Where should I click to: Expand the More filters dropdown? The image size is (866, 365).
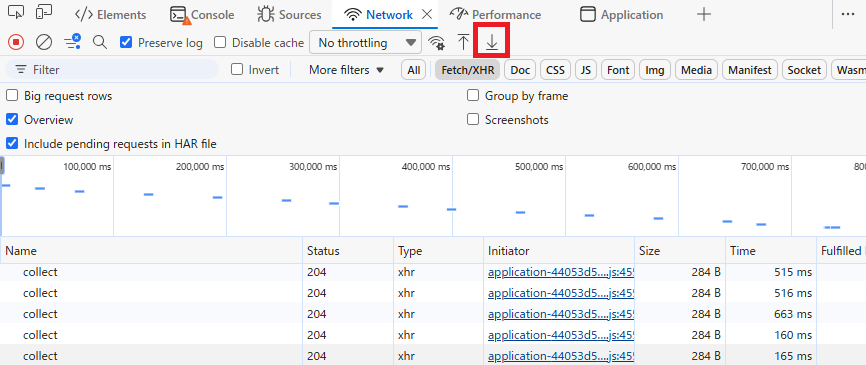[x=346, y=70]
